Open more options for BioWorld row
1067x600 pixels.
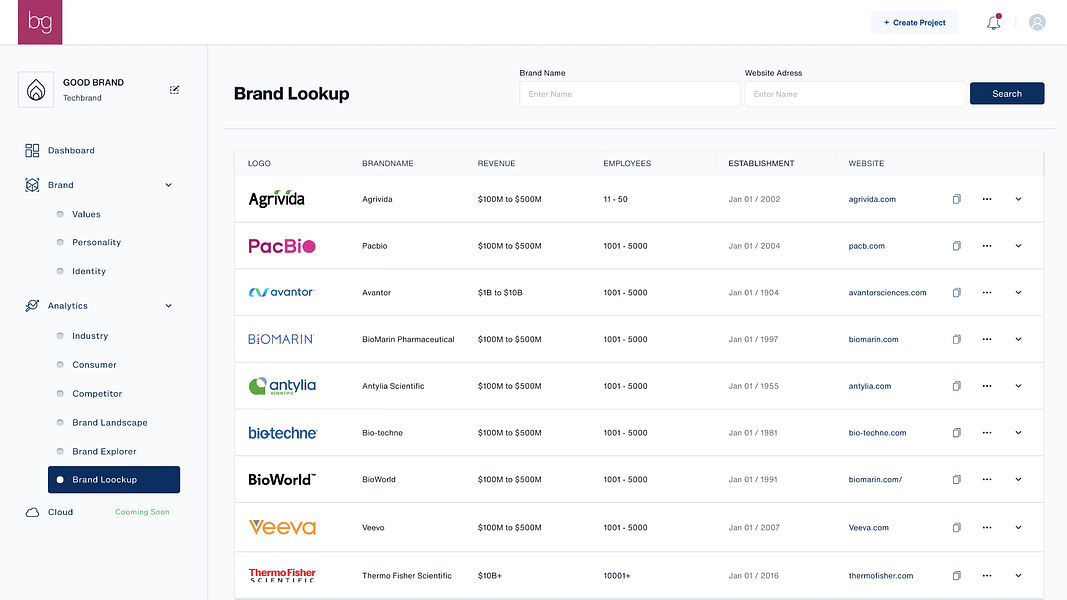987,480
